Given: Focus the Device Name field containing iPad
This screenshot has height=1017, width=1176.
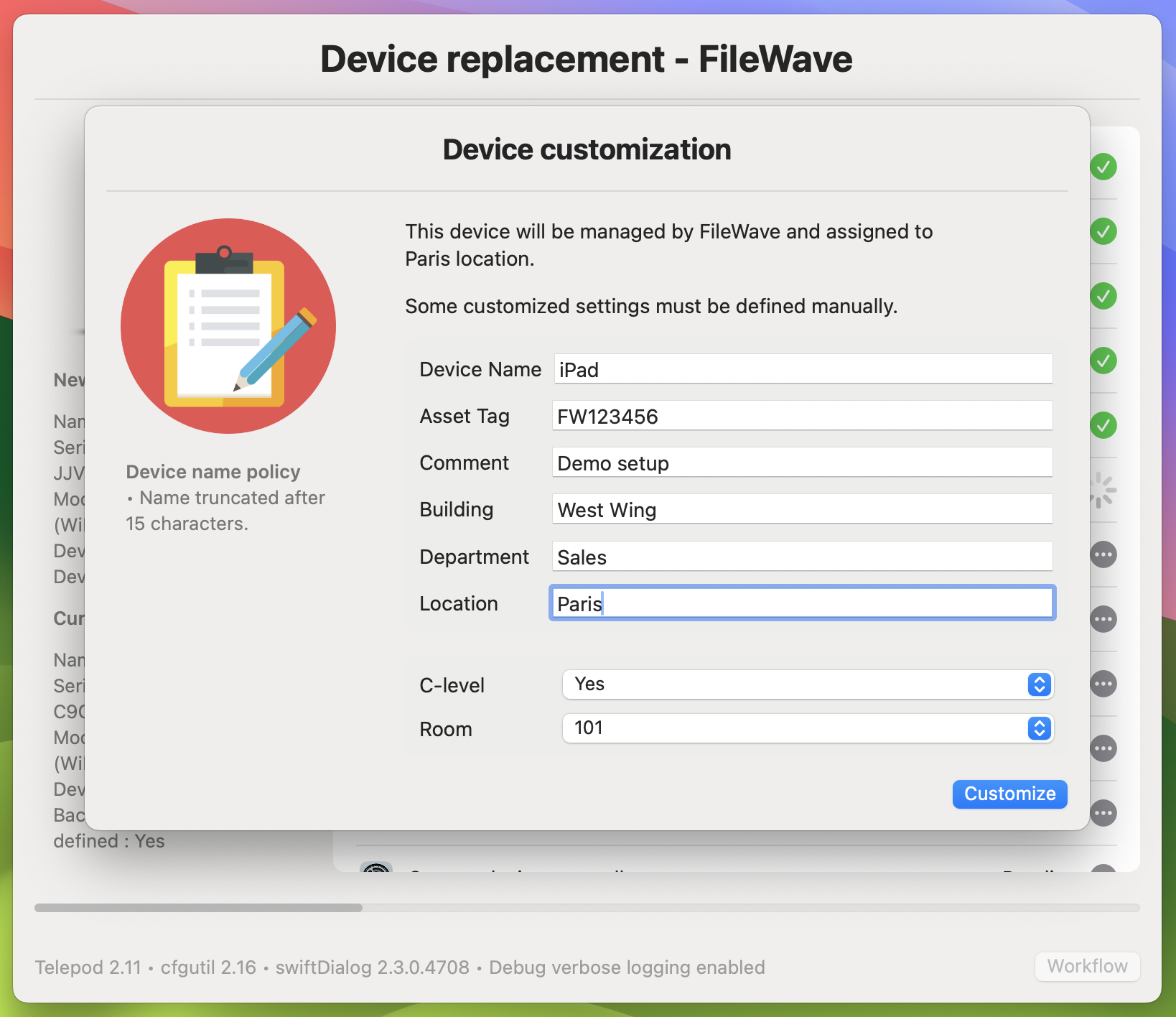Looking at the screenshot, I should [x=803, y=369].
